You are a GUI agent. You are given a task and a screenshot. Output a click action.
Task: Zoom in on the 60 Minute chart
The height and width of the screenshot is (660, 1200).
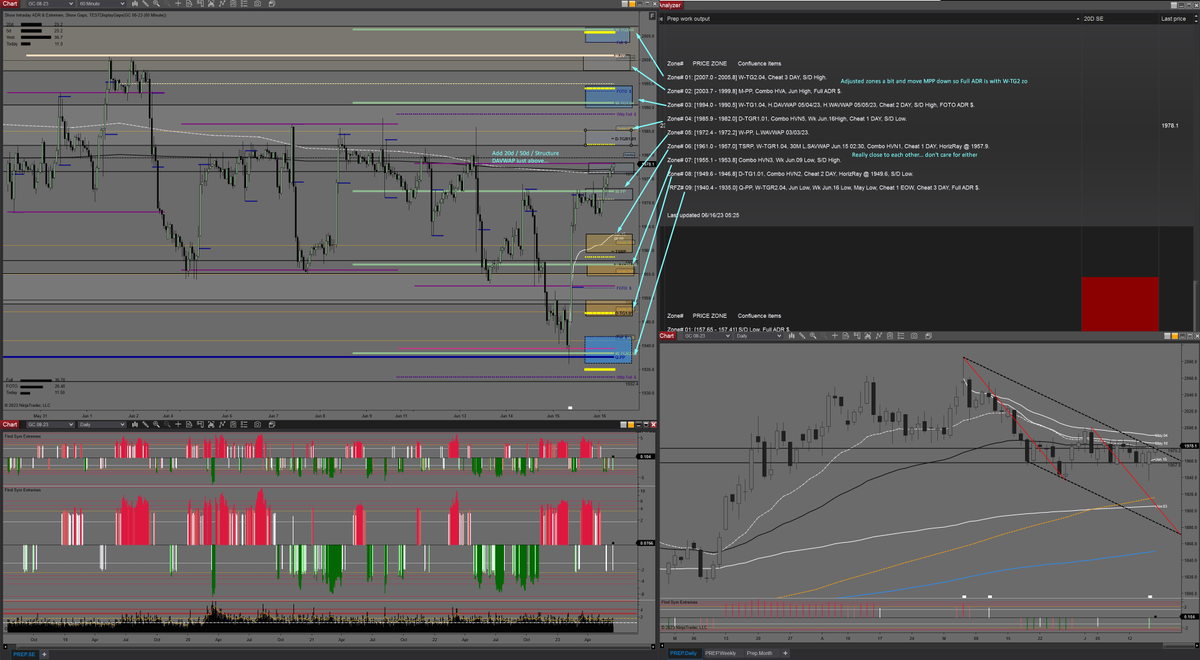coord(156,4)
